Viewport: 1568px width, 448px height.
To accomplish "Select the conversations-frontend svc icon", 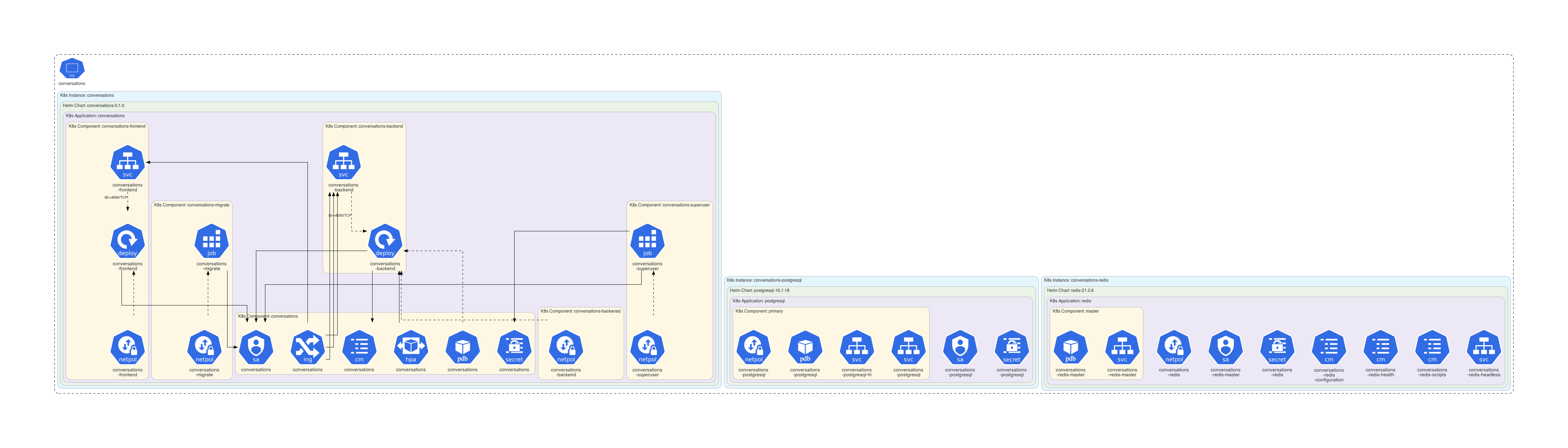I will pyautogui.click(x=127, y=162).
